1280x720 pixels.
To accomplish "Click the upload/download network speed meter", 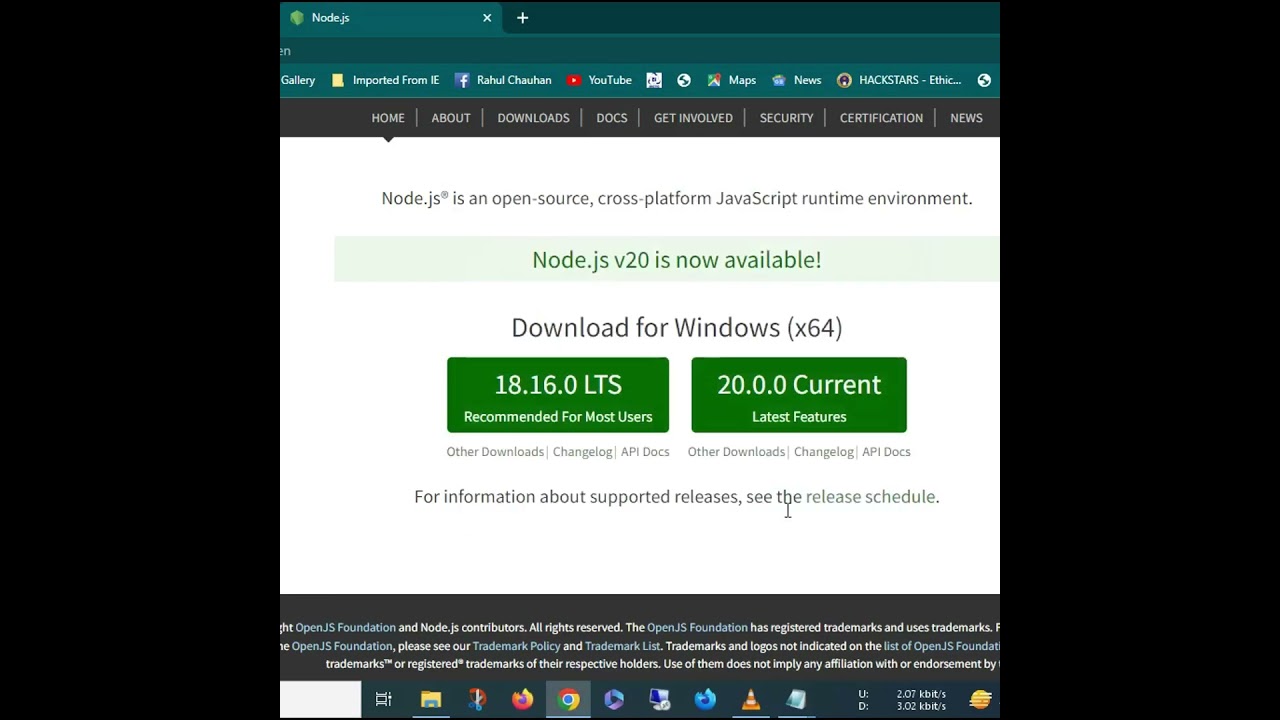I will [x=902, y=700].
